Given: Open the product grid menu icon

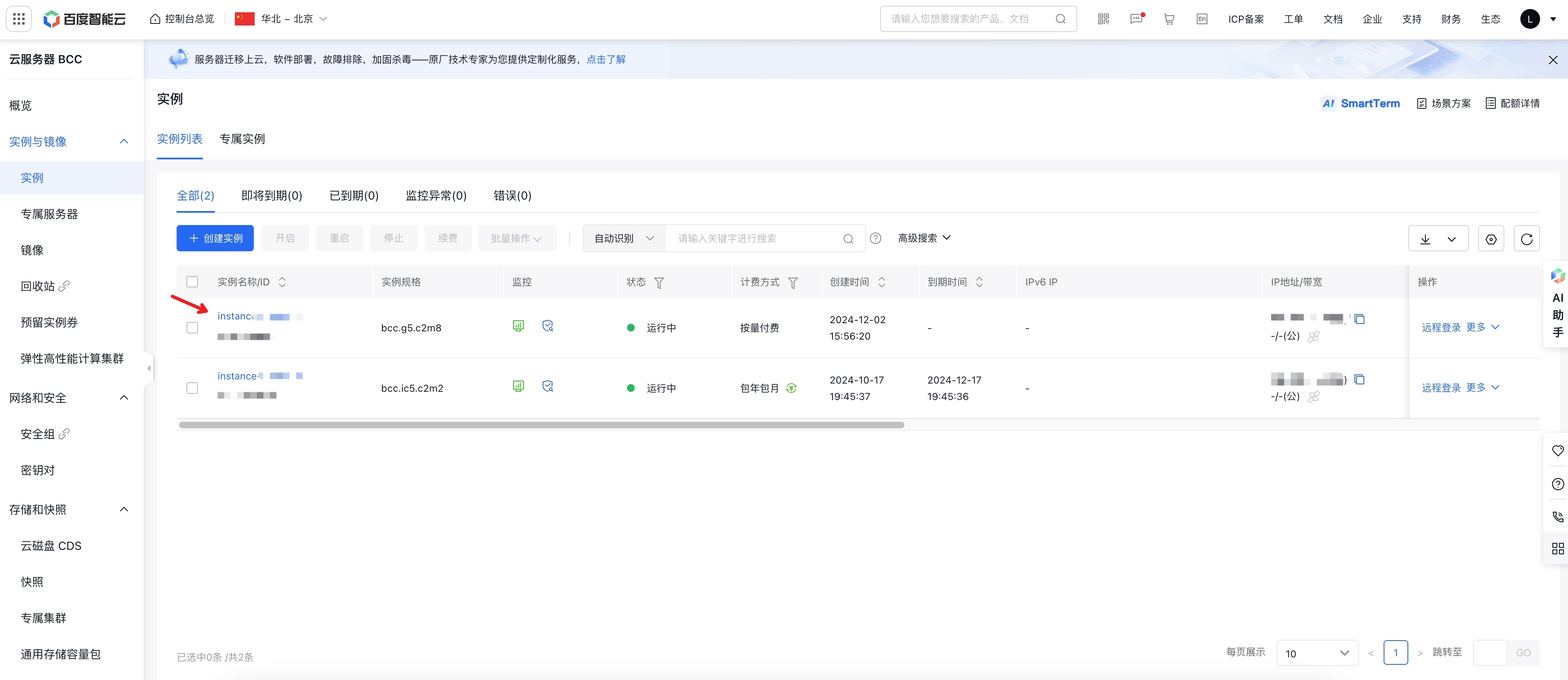Looking at the screenshot, I should tap(19, 19).
